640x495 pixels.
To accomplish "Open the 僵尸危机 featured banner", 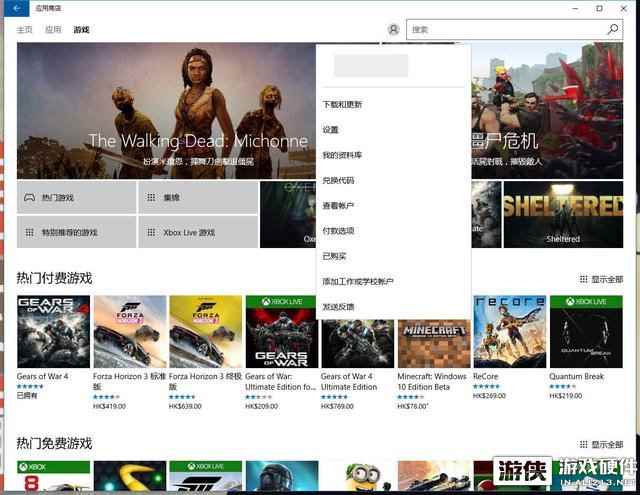I will [x=547, y=111].
